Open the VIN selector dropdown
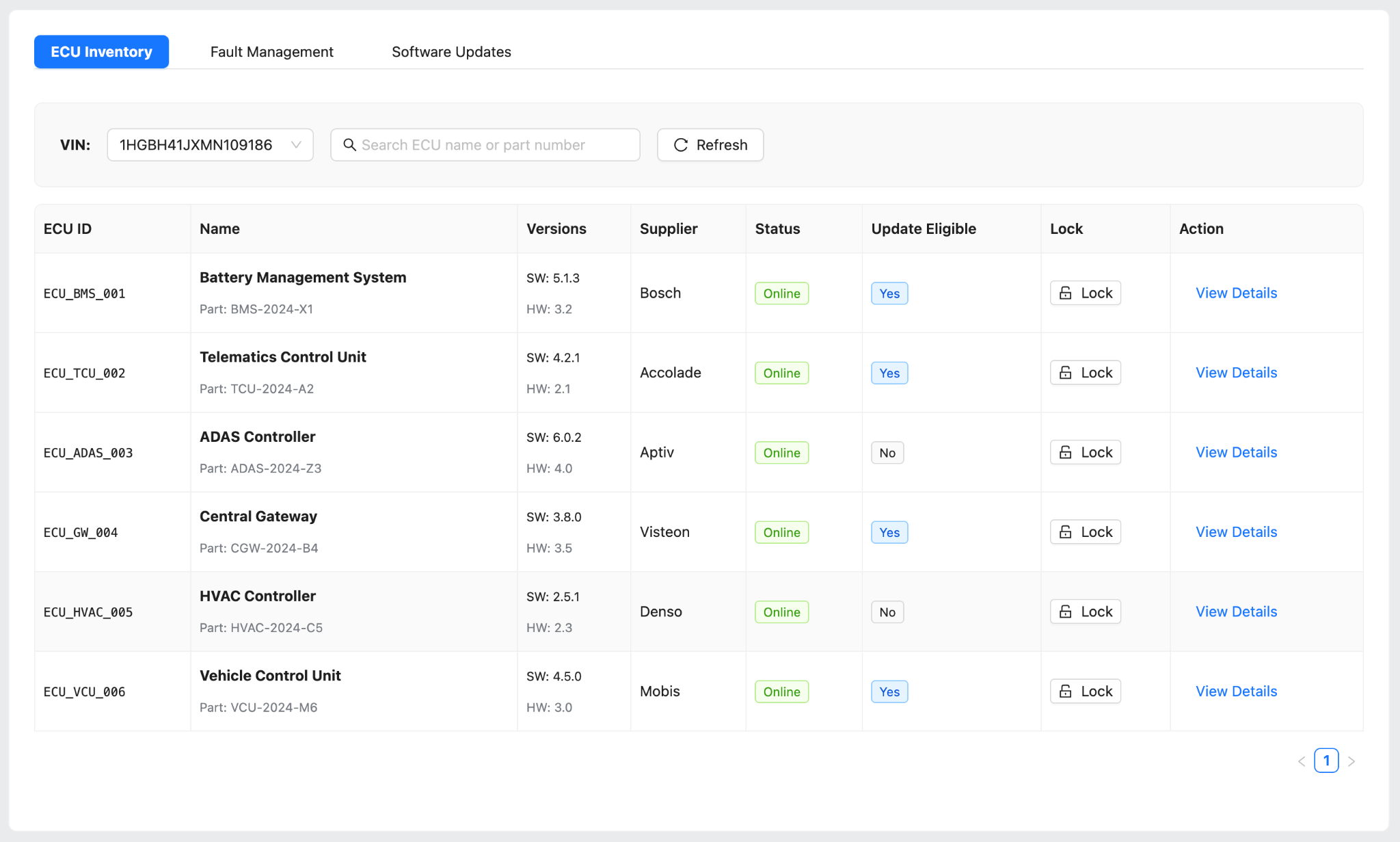The height and width of the screenshot is (842, 1400). [210, 145]
